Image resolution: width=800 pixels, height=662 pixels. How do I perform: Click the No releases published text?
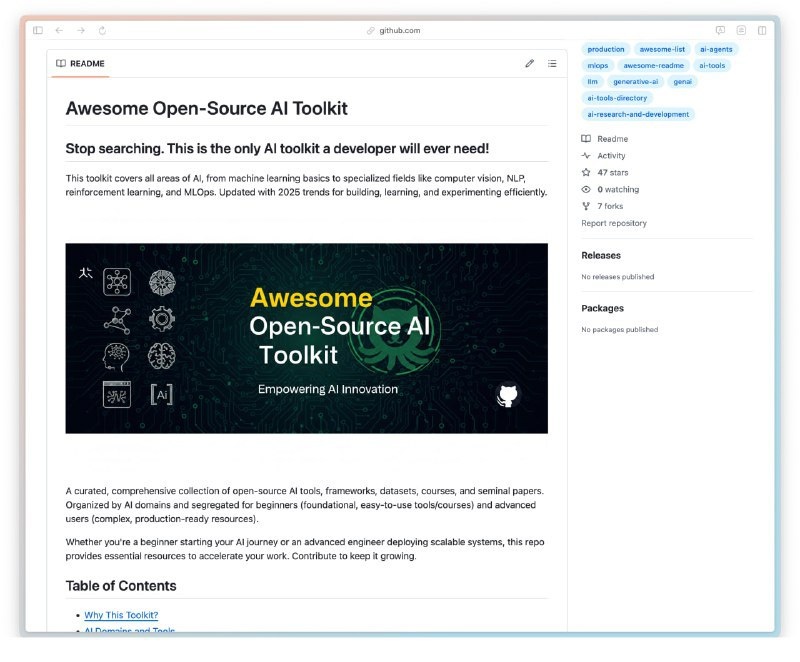[x=618, y=276]
